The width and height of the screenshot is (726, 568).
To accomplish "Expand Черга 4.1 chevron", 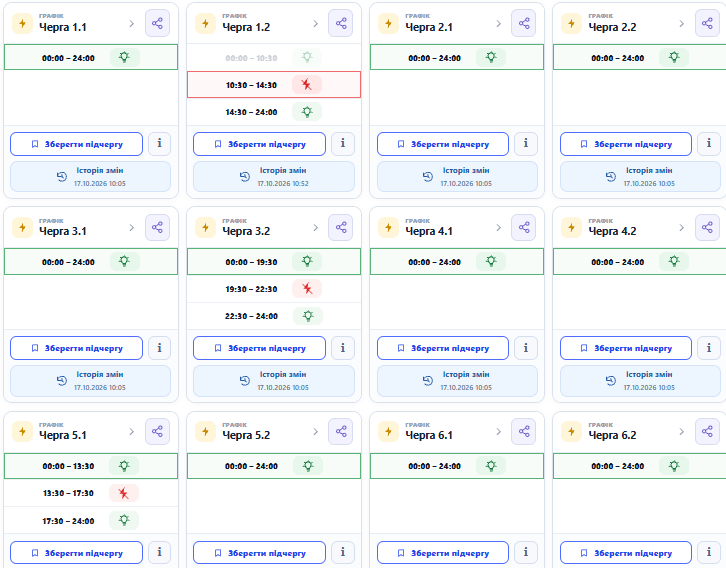I will (498, 228).
